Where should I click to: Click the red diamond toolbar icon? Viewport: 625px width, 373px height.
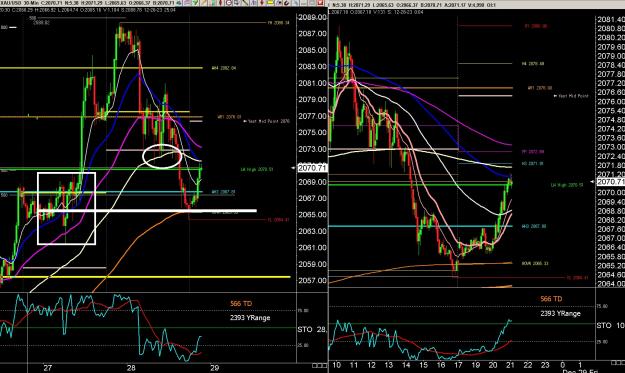point(220,2)
